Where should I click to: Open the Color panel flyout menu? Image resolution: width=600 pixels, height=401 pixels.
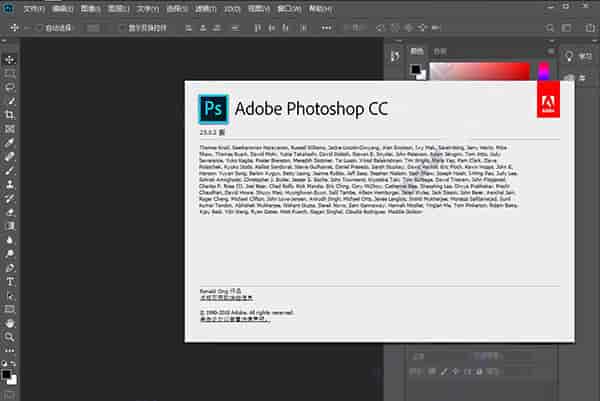pyautogui.click(x=553, y=49)
